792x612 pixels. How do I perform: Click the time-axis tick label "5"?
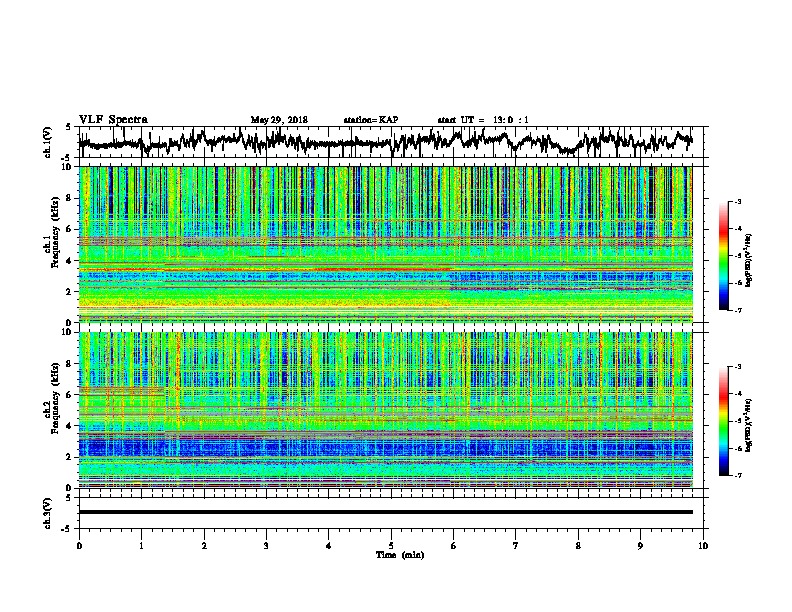coord(391,546)
